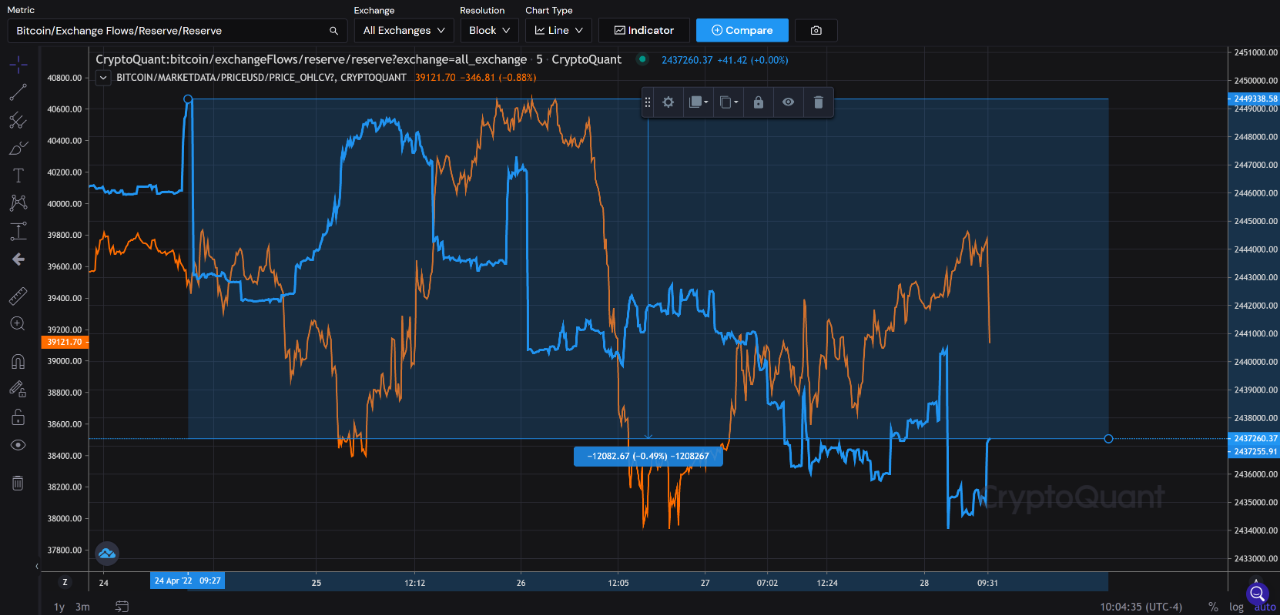Click the 24 Apr '22 09:27 time label
This screenshot has height=615, width=1280.
[x=188, y=579]
